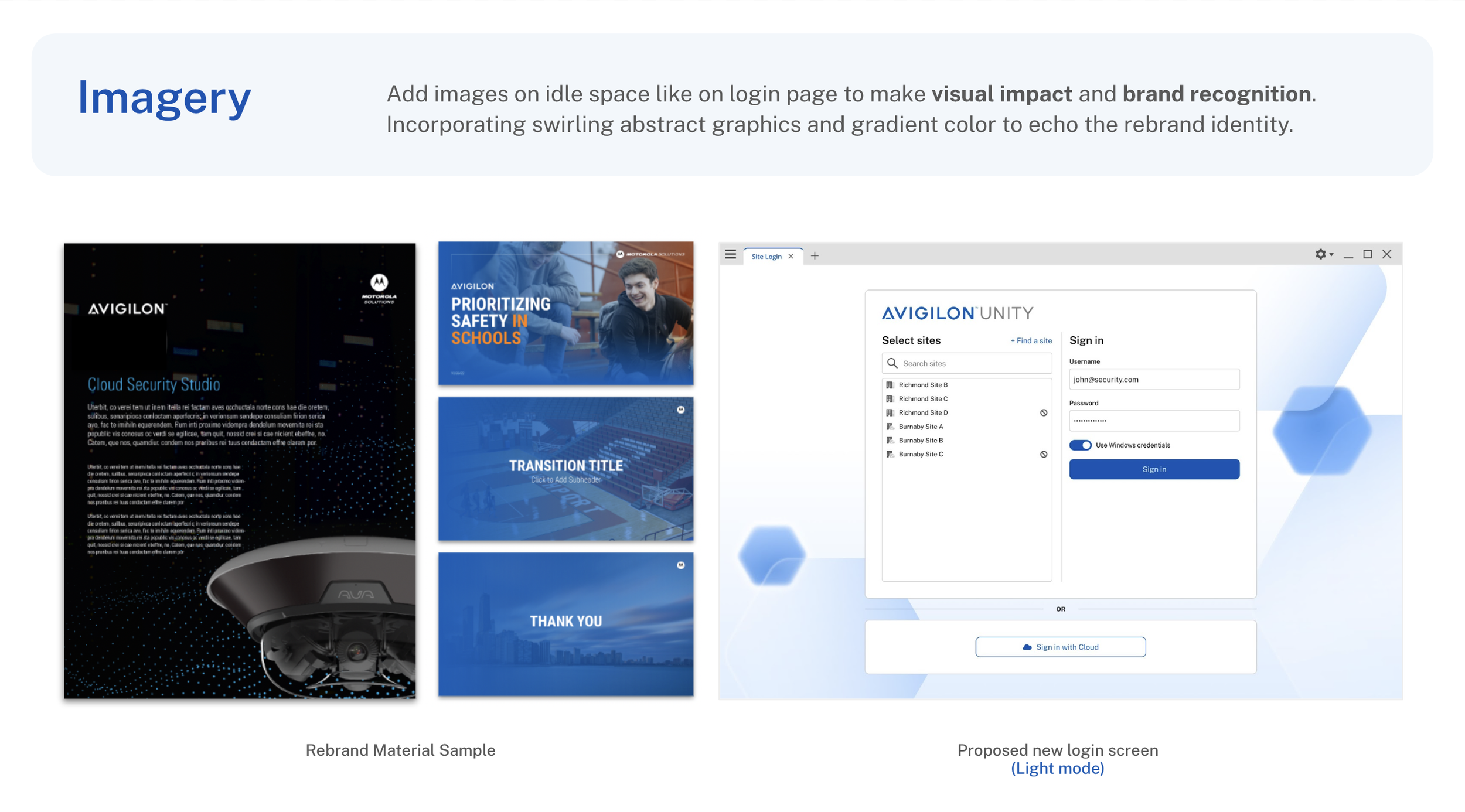Select the Site Login tab

[766, 256]
